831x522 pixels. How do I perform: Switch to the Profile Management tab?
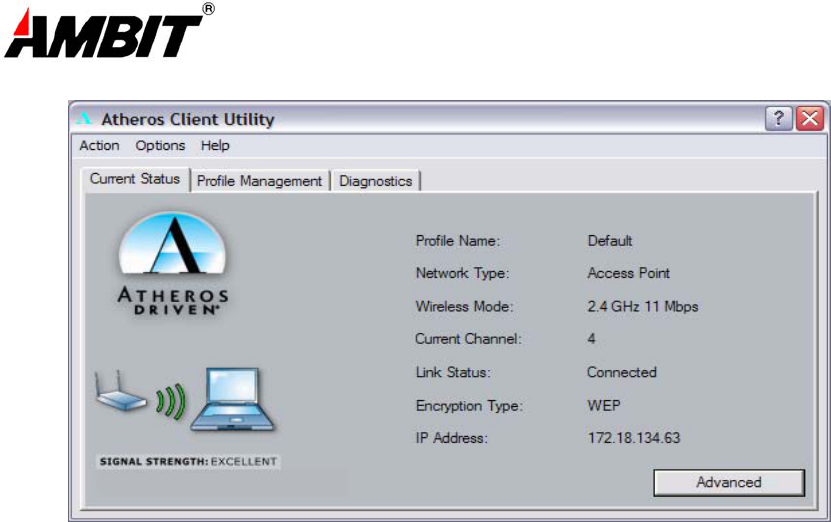click(x=260, y=181)
